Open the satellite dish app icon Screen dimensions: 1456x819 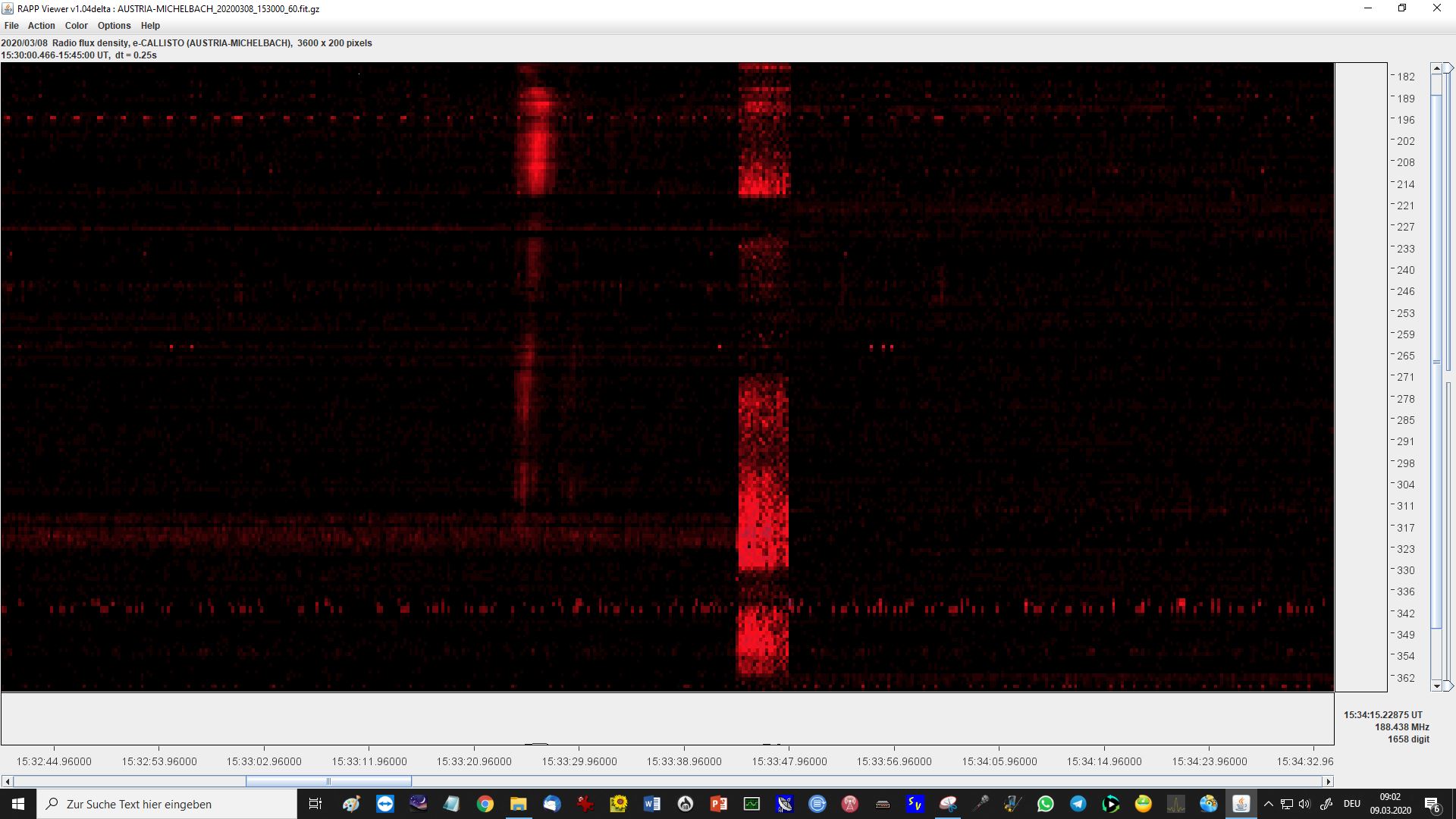(785, 804)
